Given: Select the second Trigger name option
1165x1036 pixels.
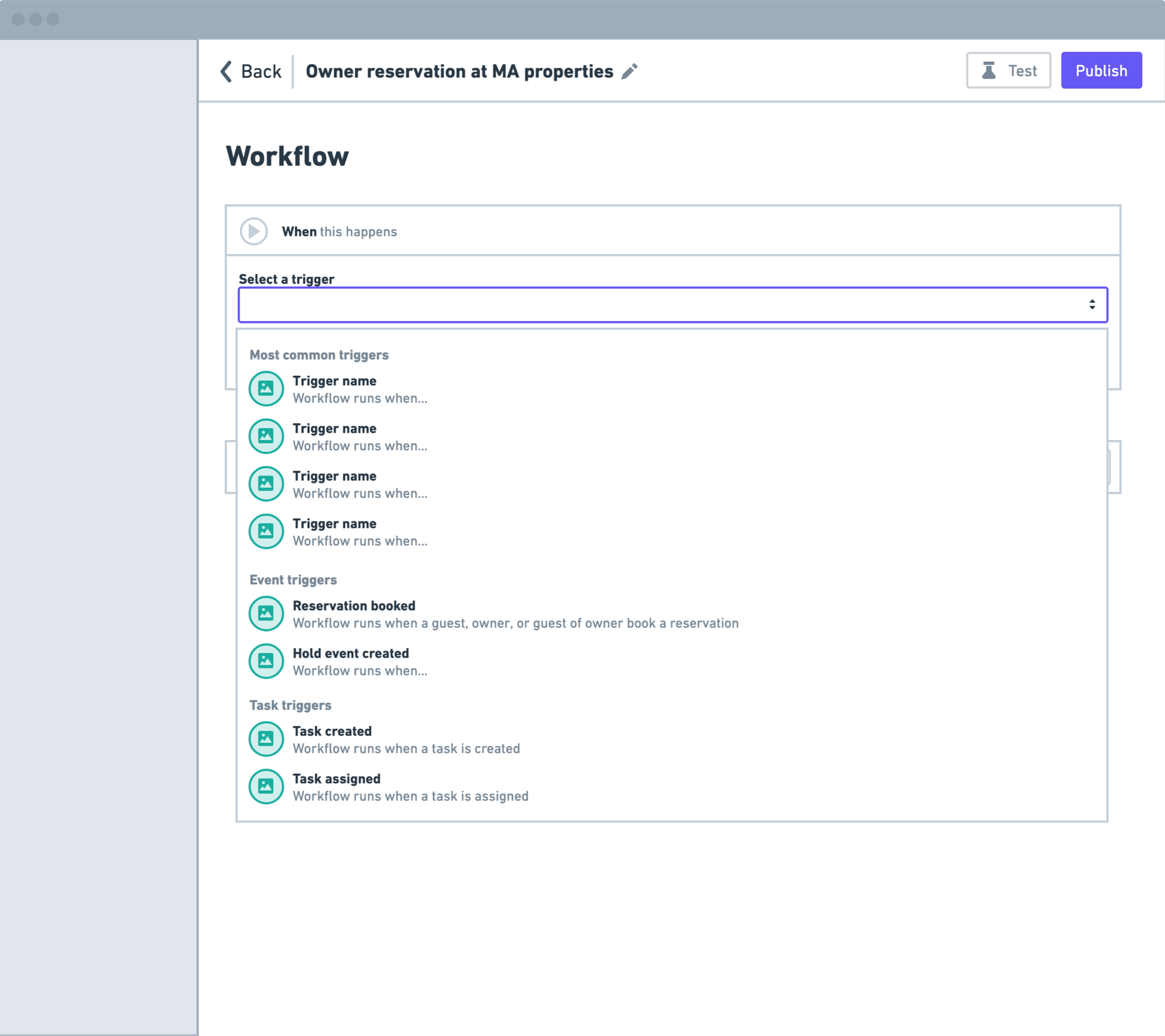Looking at the screenshot, I should 335,429.
